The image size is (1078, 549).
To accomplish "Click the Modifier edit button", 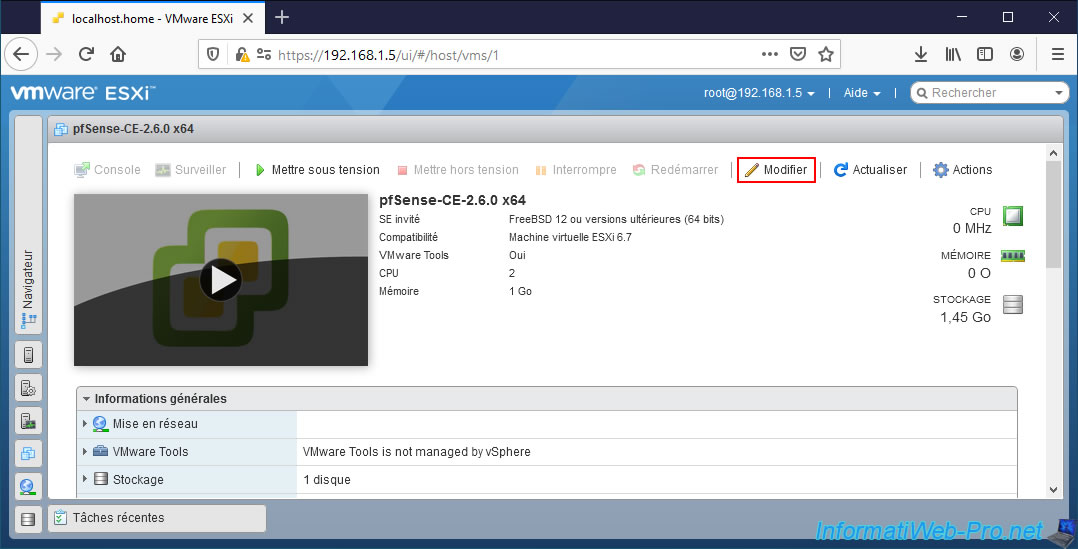I will tap(776, 170).
